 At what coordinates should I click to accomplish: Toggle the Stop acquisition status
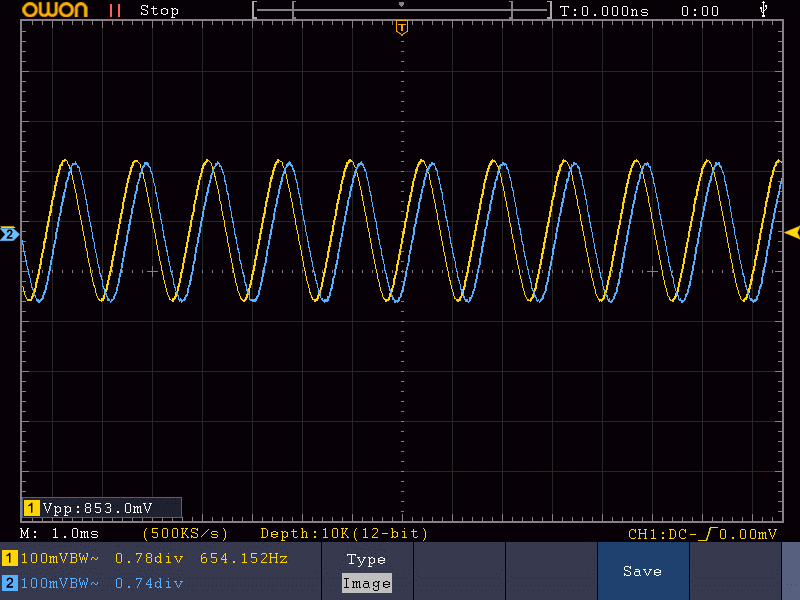click(159, 10)
